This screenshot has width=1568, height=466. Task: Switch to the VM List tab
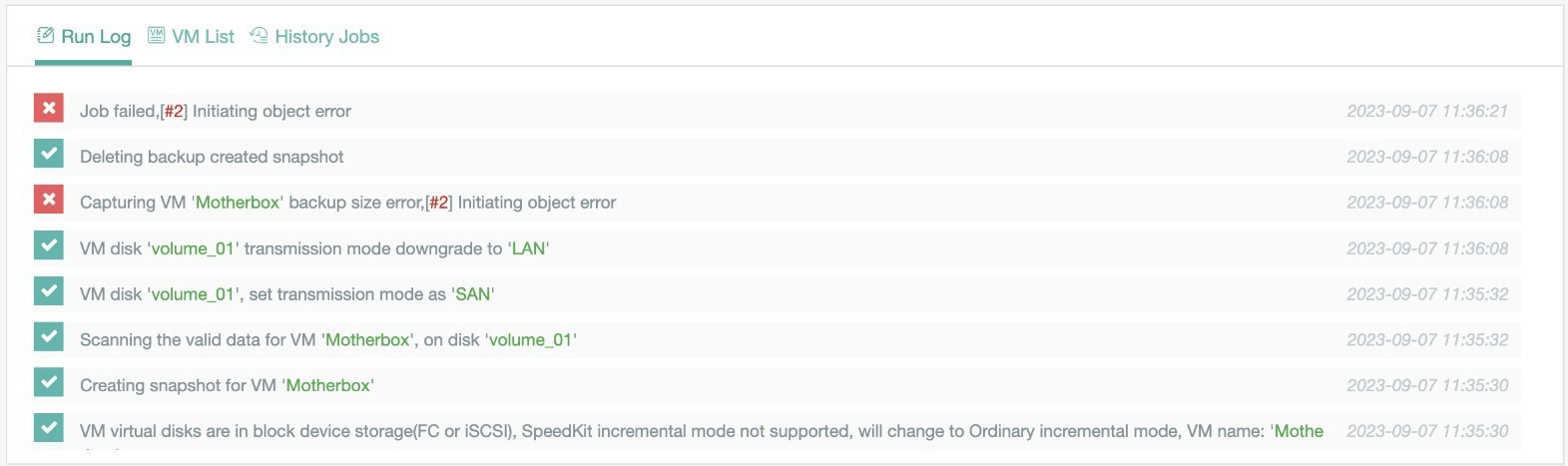point(203,37)
